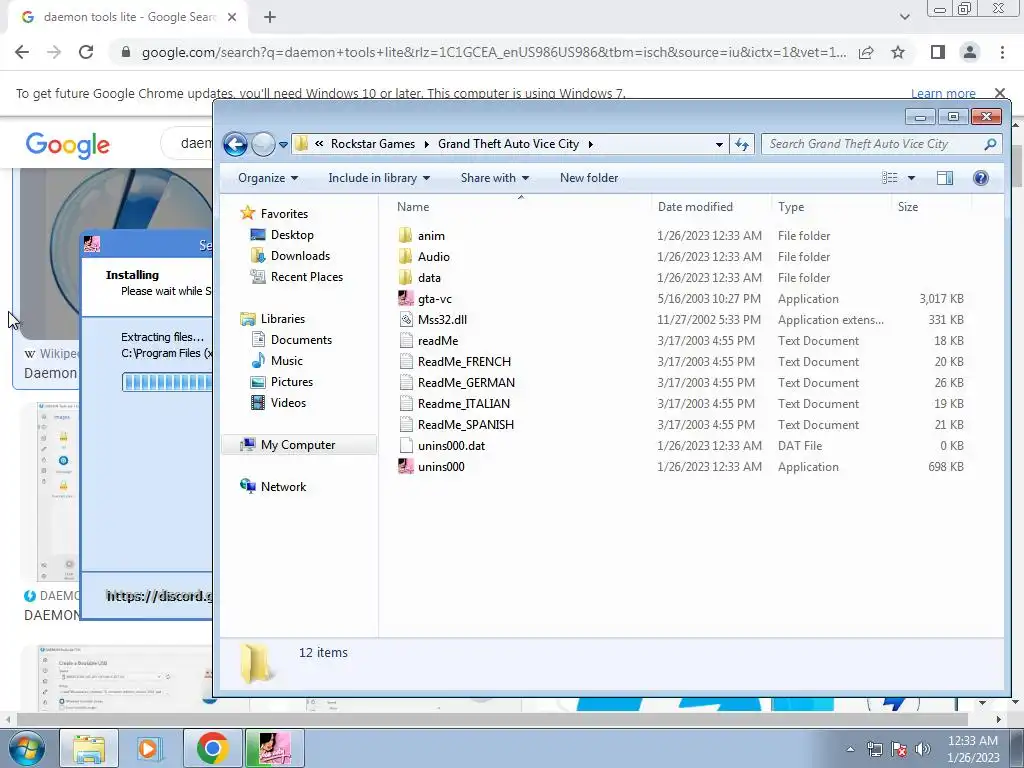Select the Audio folder icon
Screen dimensions: 1024x768
[406, 256]
